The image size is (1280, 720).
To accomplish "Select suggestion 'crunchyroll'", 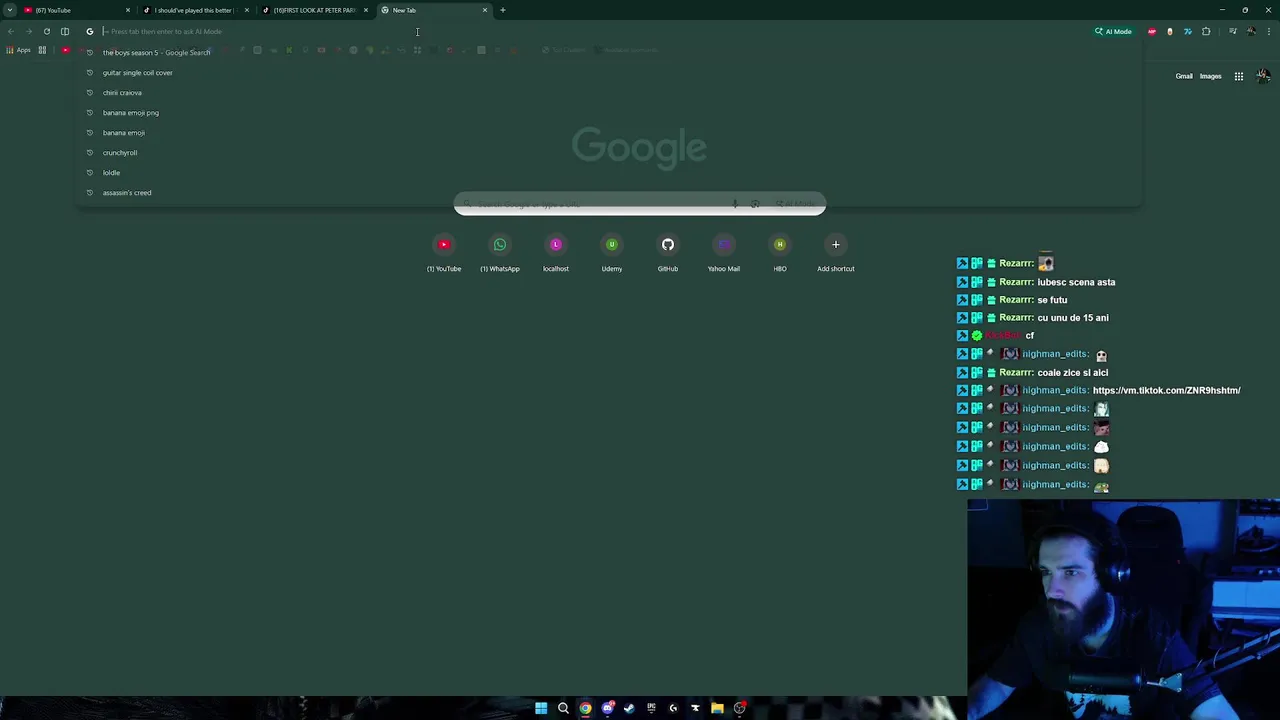I will (x=609, y=152).
